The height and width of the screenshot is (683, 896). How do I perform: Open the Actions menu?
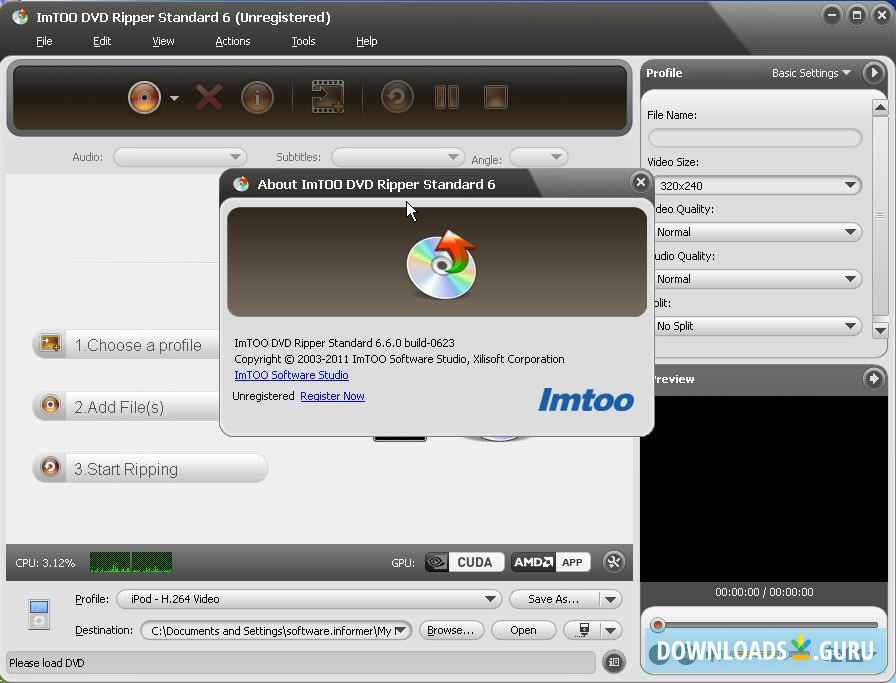click(232, 41)
